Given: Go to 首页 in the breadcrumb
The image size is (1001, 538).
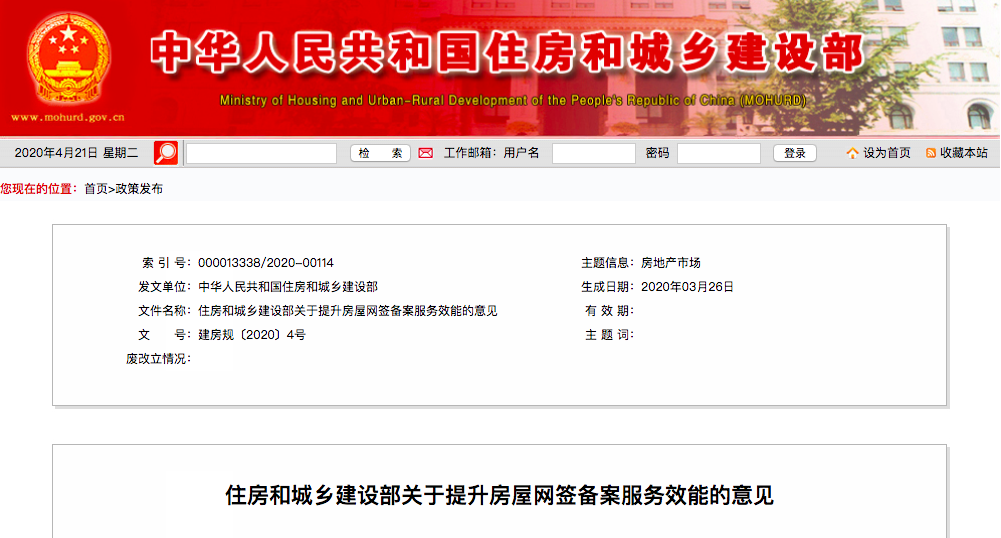Looking at the screenshot, I should [96, 188].
